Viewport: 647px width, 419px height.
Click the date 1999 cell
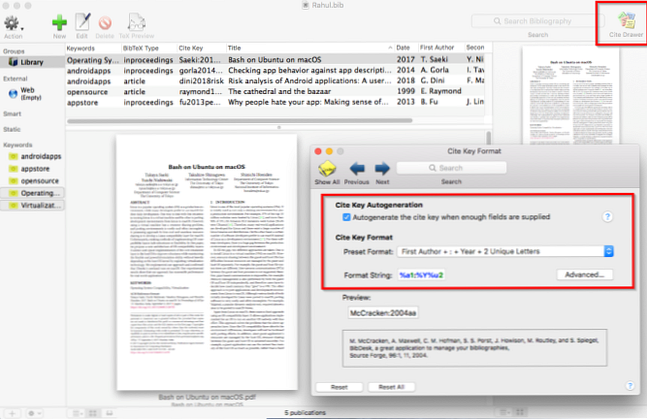(406, 91)
